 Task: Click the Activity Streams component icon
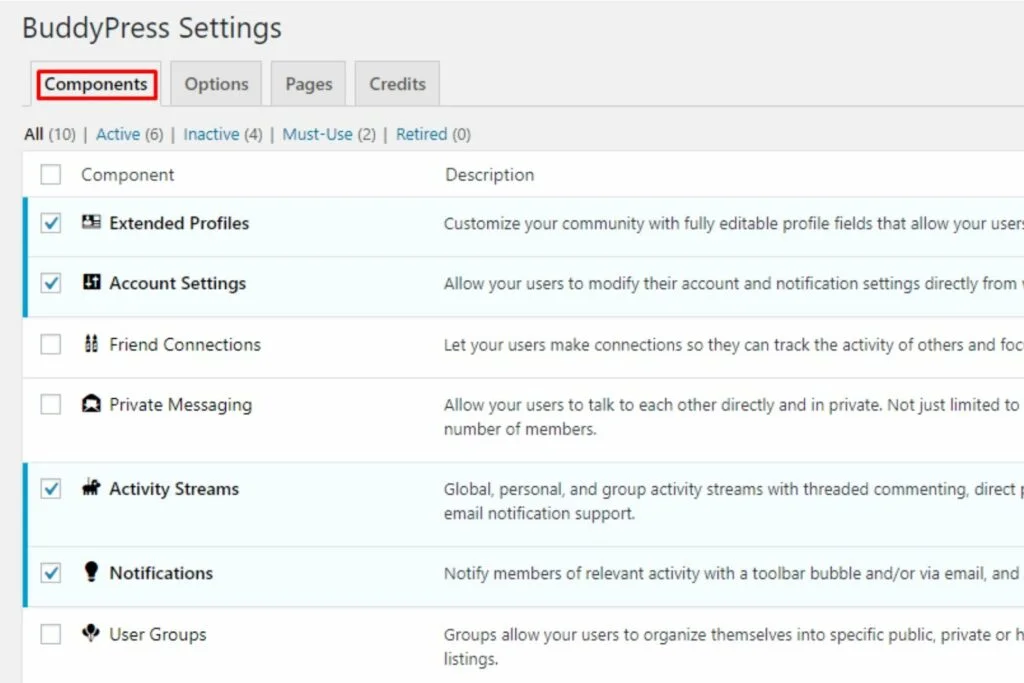(91, 489)
